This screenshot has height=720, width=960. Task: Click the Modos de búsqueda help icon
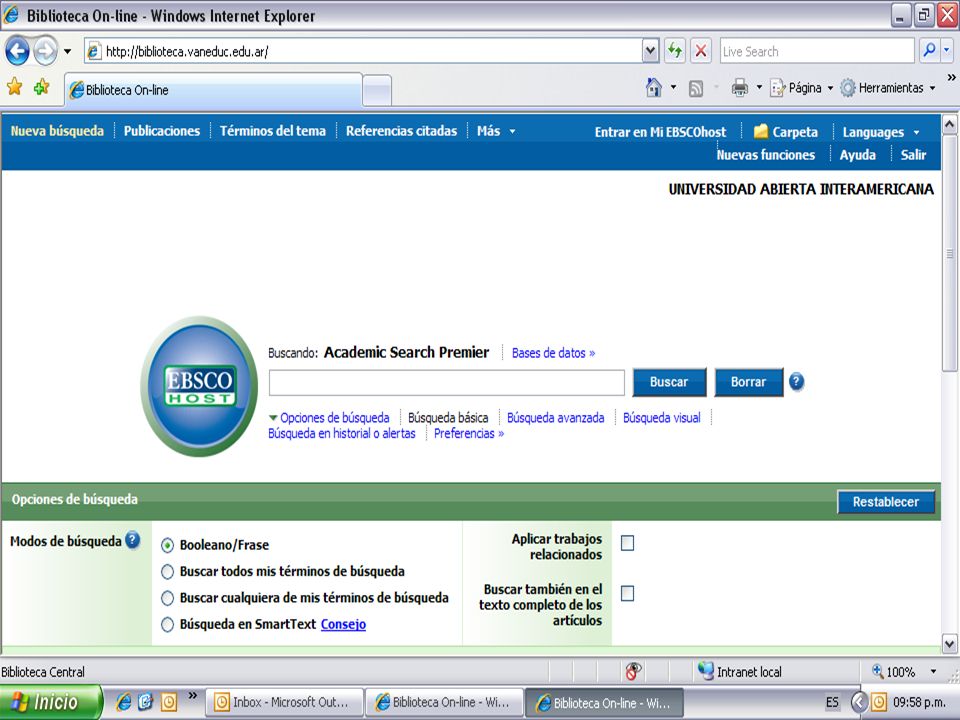click(x=132, y=540)
